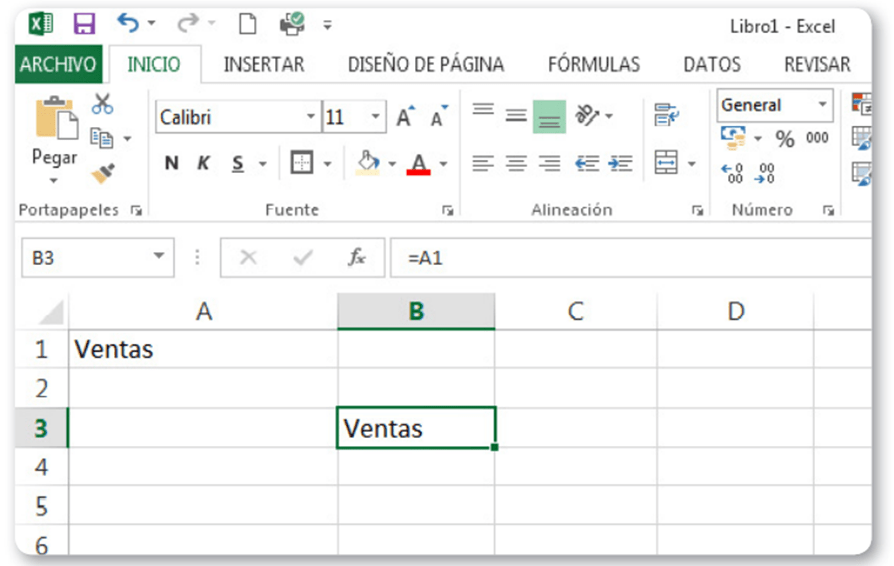Click the insert function fx icon

point(357,258)
